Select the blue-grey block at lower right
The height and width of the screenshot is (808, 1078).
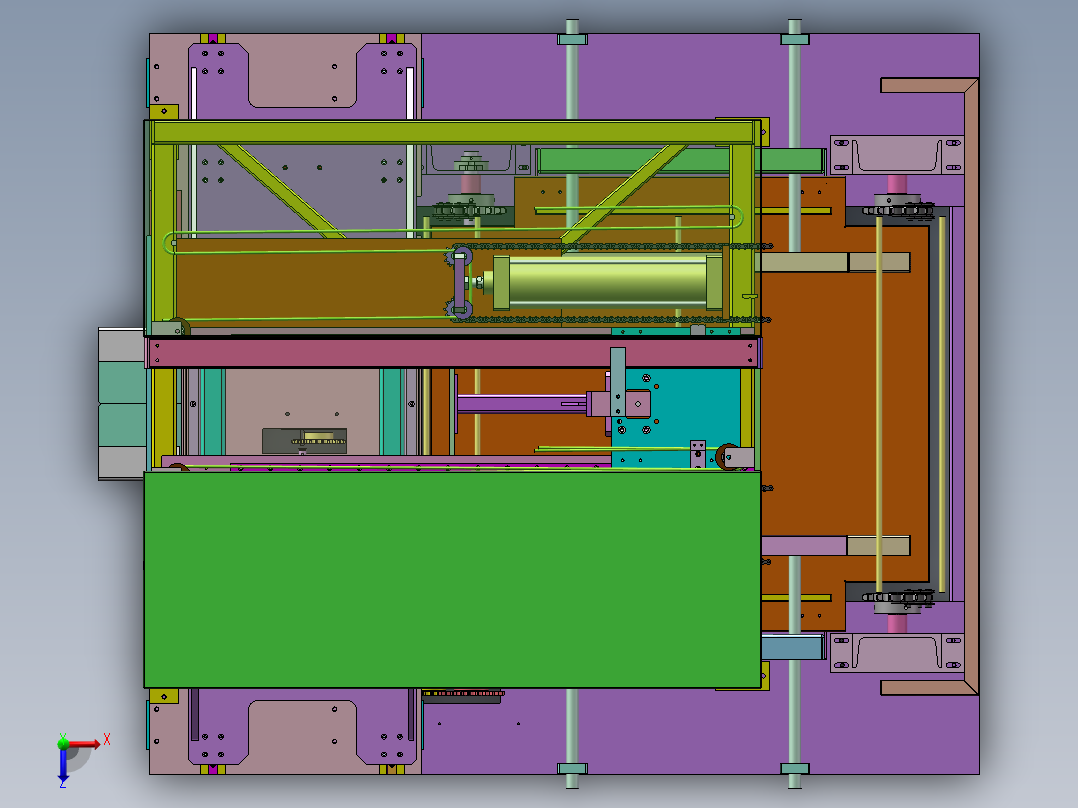click(792, 647)
